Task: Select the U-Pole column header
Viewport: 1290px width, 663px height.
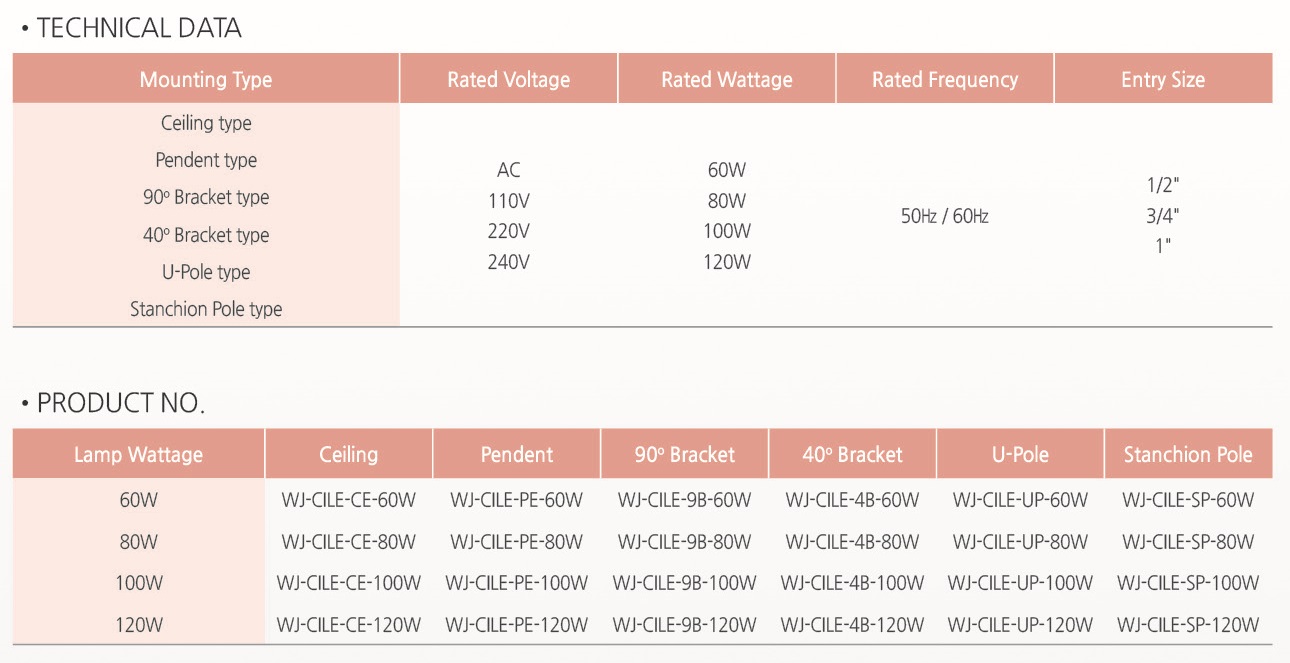Action: (1020, 455)
